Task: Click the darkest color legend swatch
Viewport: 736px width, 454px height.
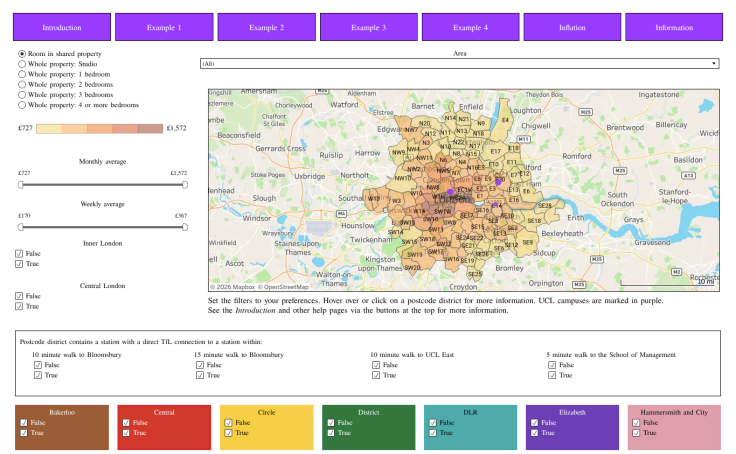Action: click(x=150, y=128)
